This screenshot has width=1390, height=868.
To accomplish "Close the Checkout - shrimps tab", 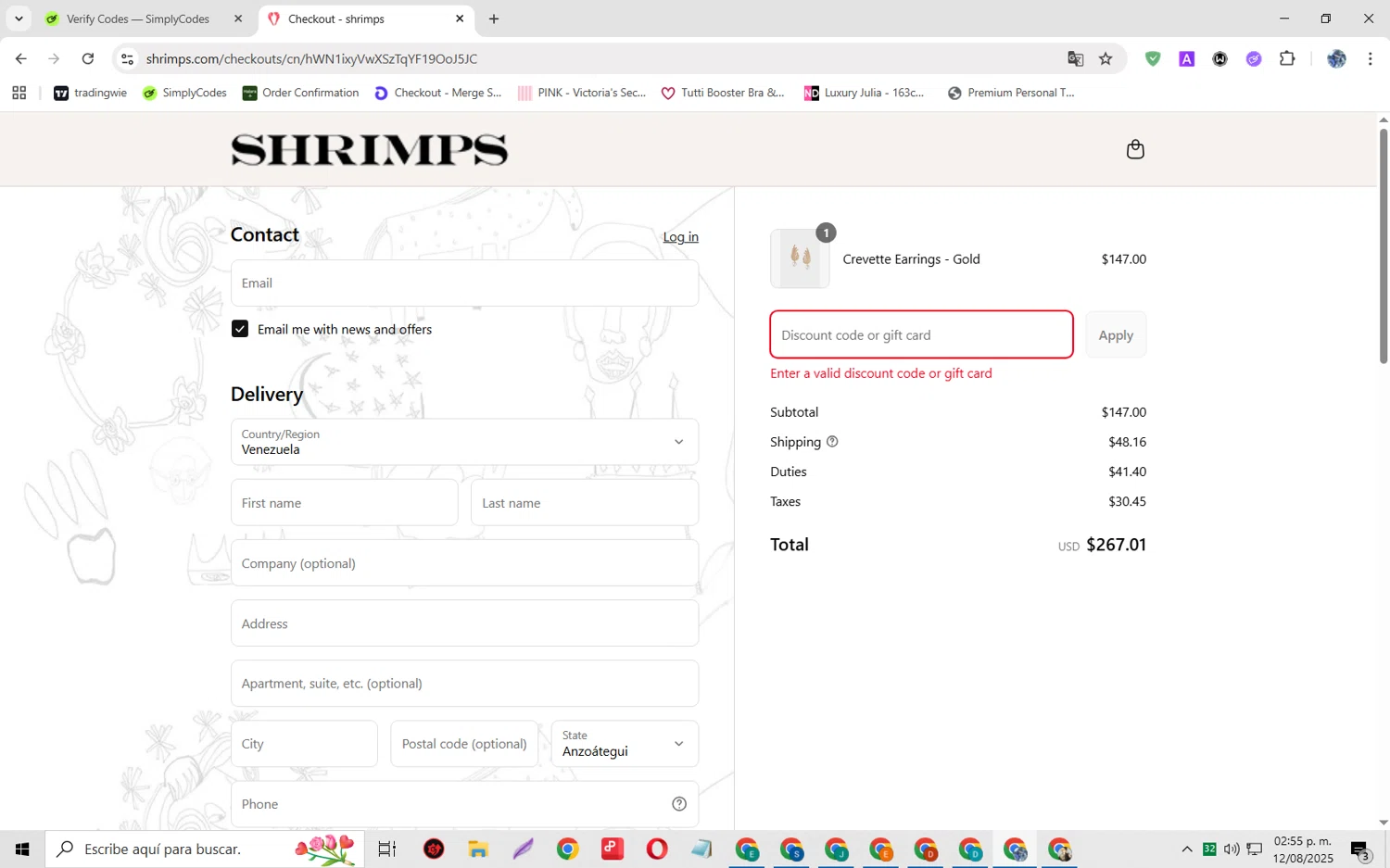I will [460, 19].
